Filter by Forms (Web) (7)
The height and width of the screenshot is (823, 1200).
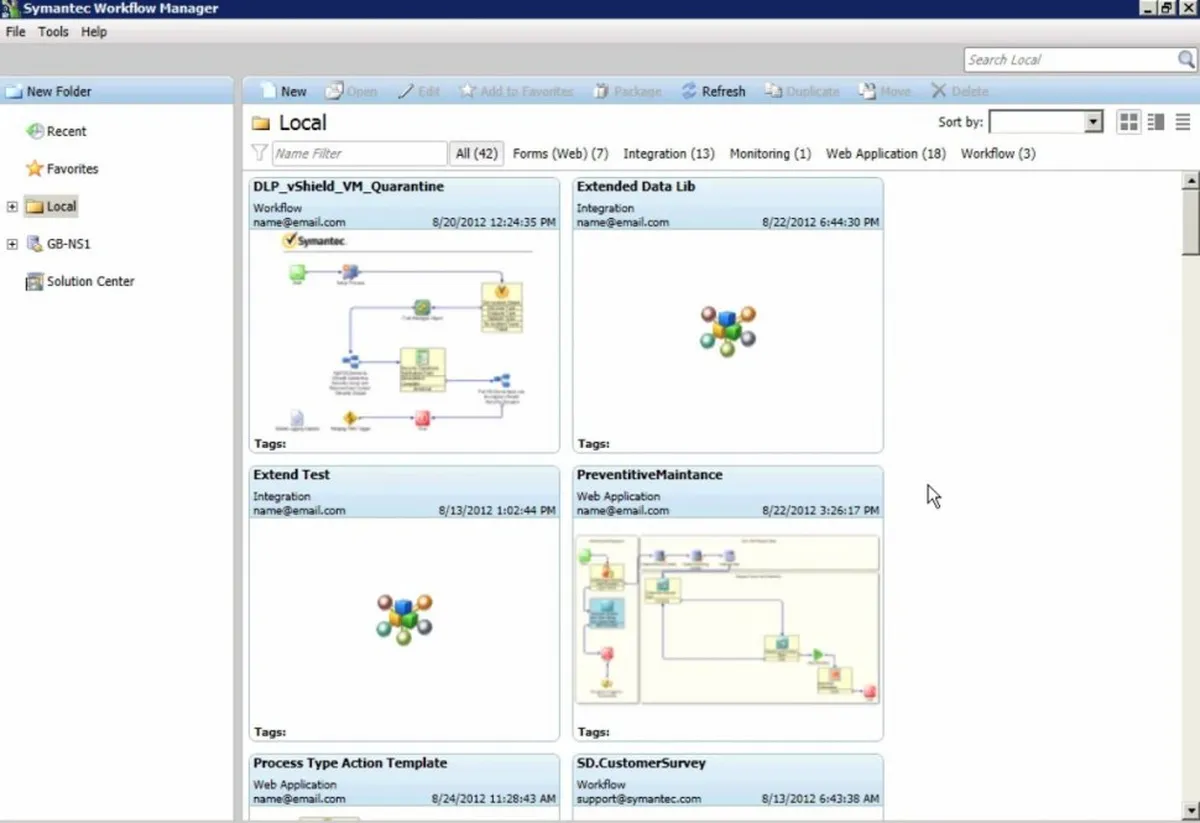point(560,154)
